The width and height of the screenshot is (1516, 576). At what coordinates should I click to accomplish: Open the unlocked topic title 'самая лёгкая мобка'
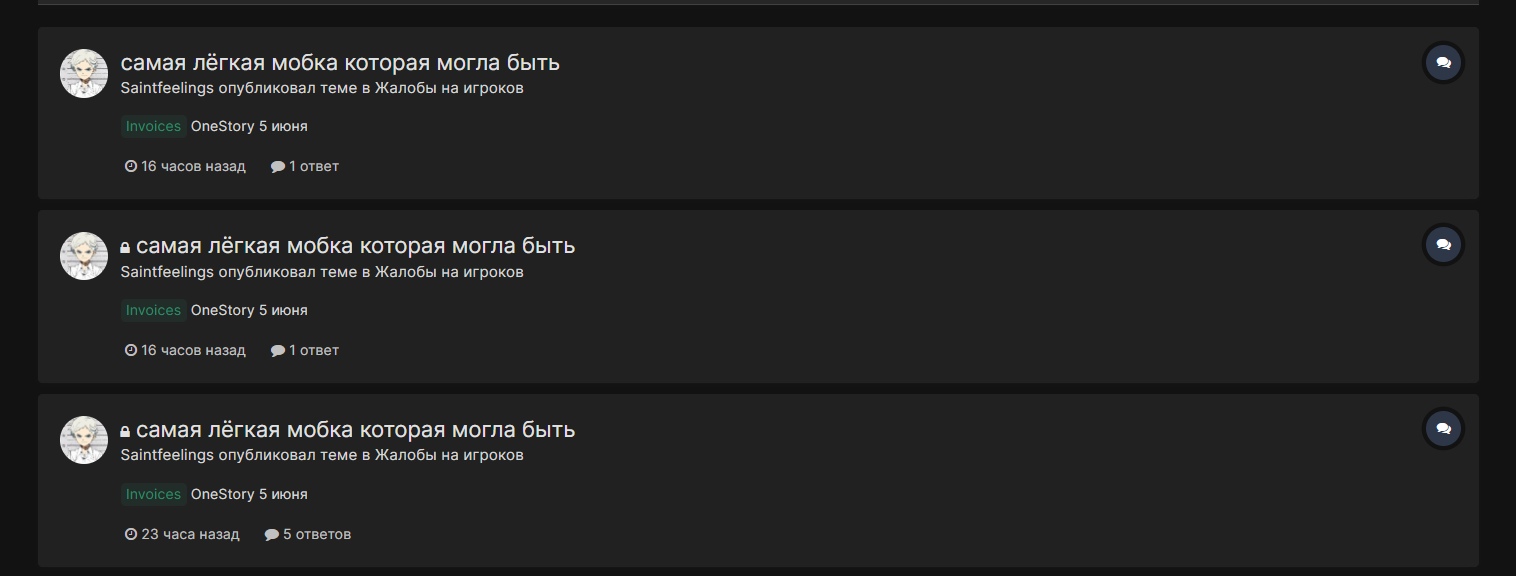point(340,62)
